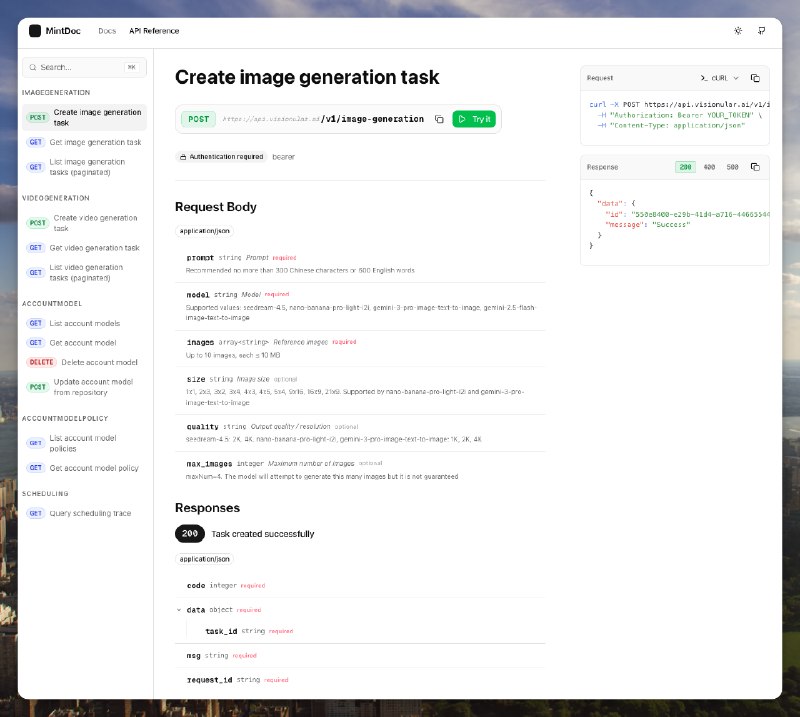Switch response example to 500
This screenshot has height=717, width=800.
732,167
